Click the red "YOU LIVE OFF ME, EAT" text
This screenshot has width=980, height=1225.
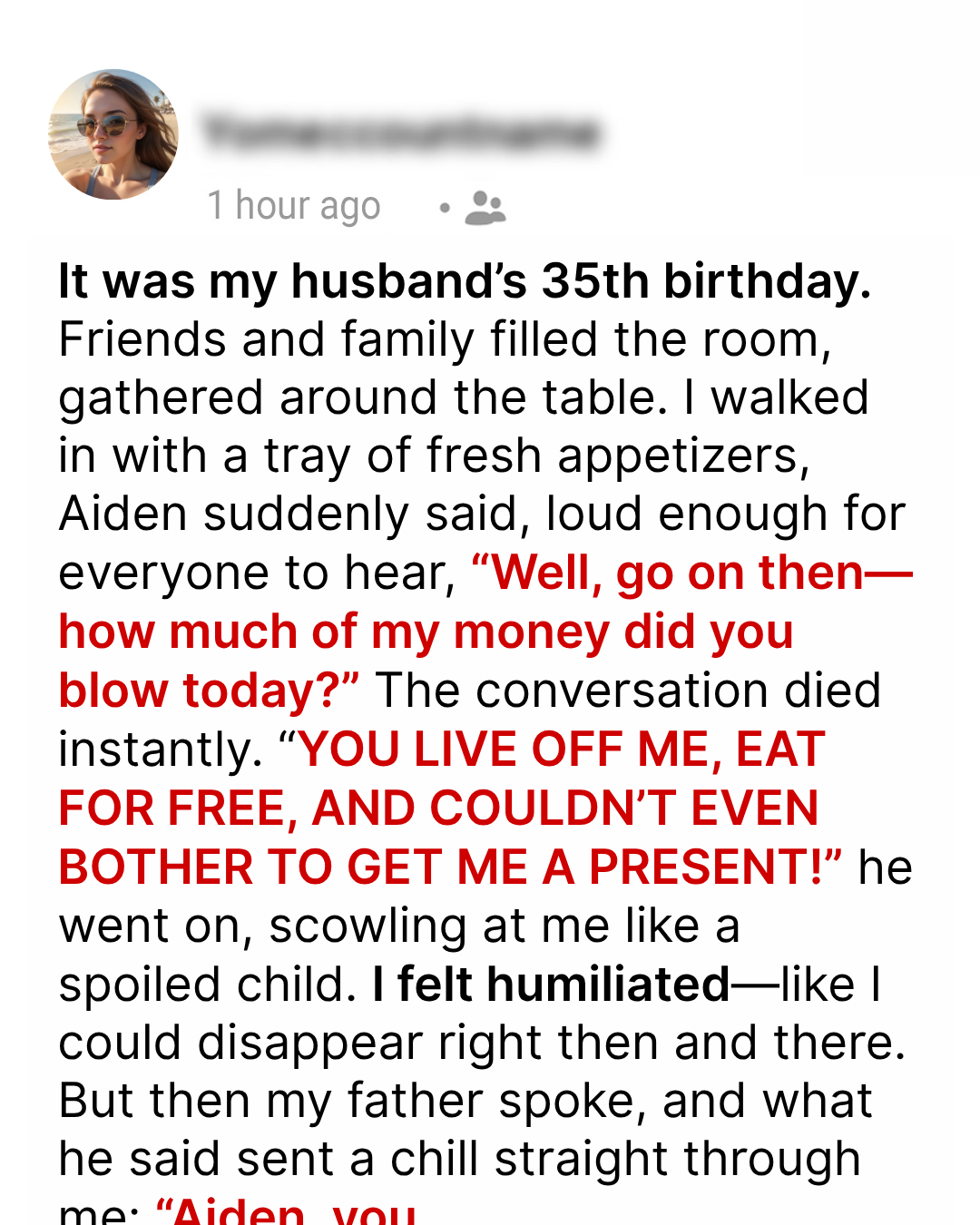tap(561, 750)
